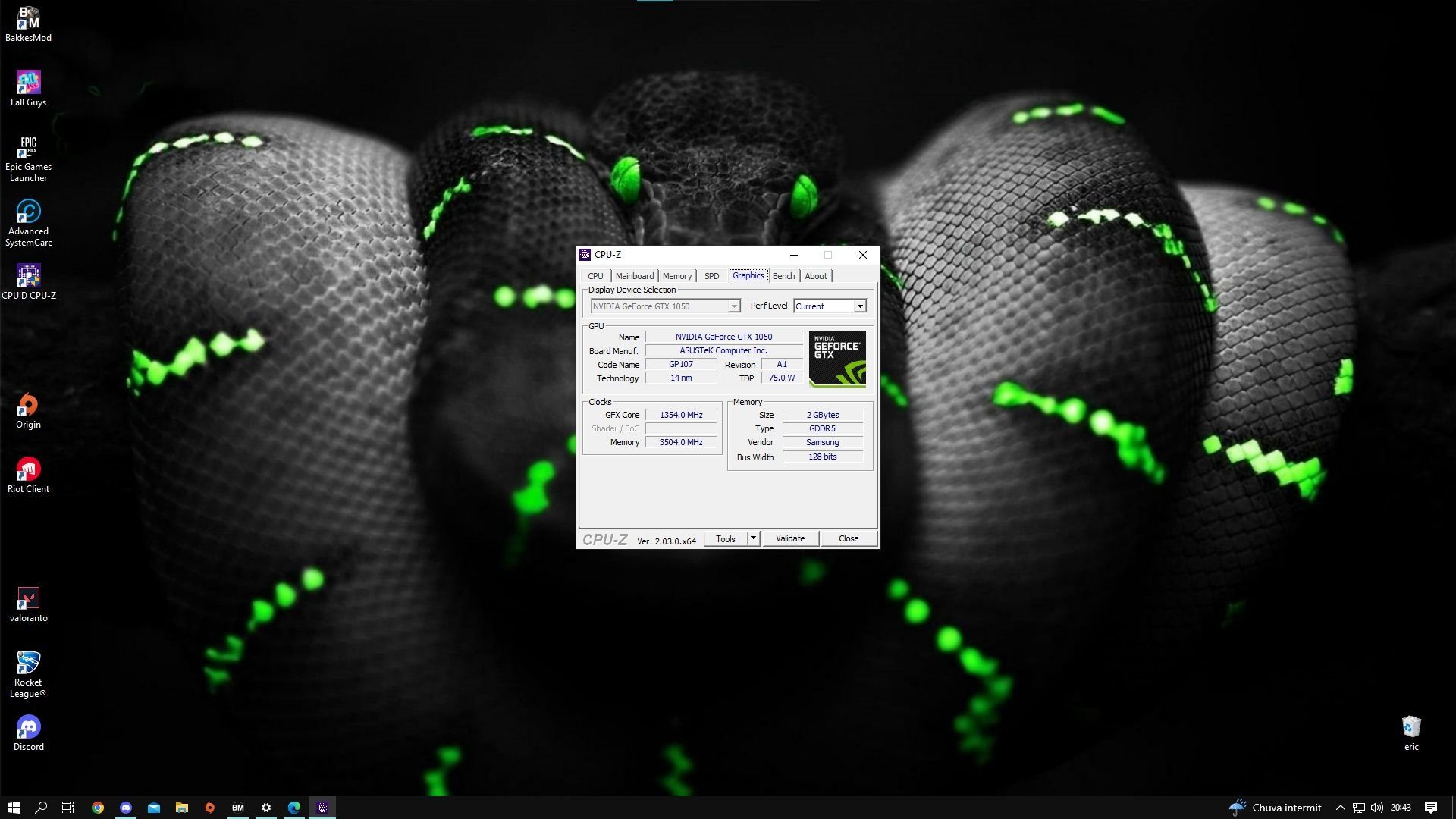
Task: Open the SPD tab
Action: click(711, 276)
